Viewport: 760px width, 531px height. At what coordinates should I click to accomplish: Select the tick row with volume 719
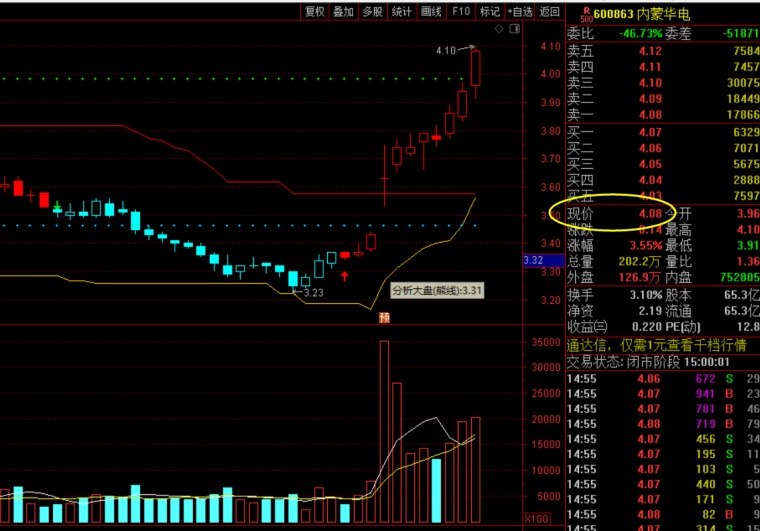coord(663,424)
